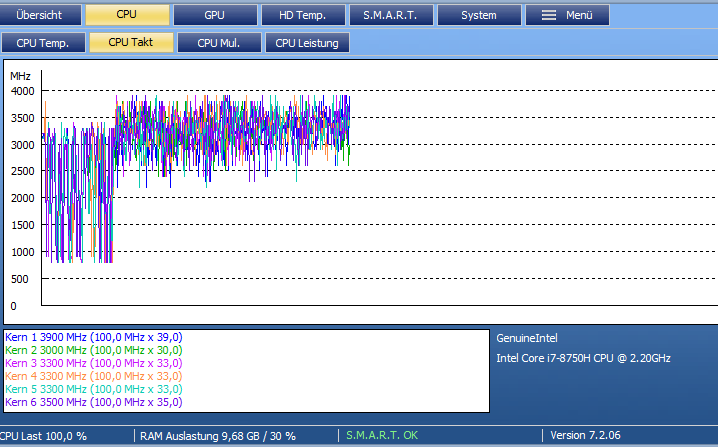Select Kern 1 3900 MHz row
Viewport: 718px width, 447px height.
tap(94, 338)
